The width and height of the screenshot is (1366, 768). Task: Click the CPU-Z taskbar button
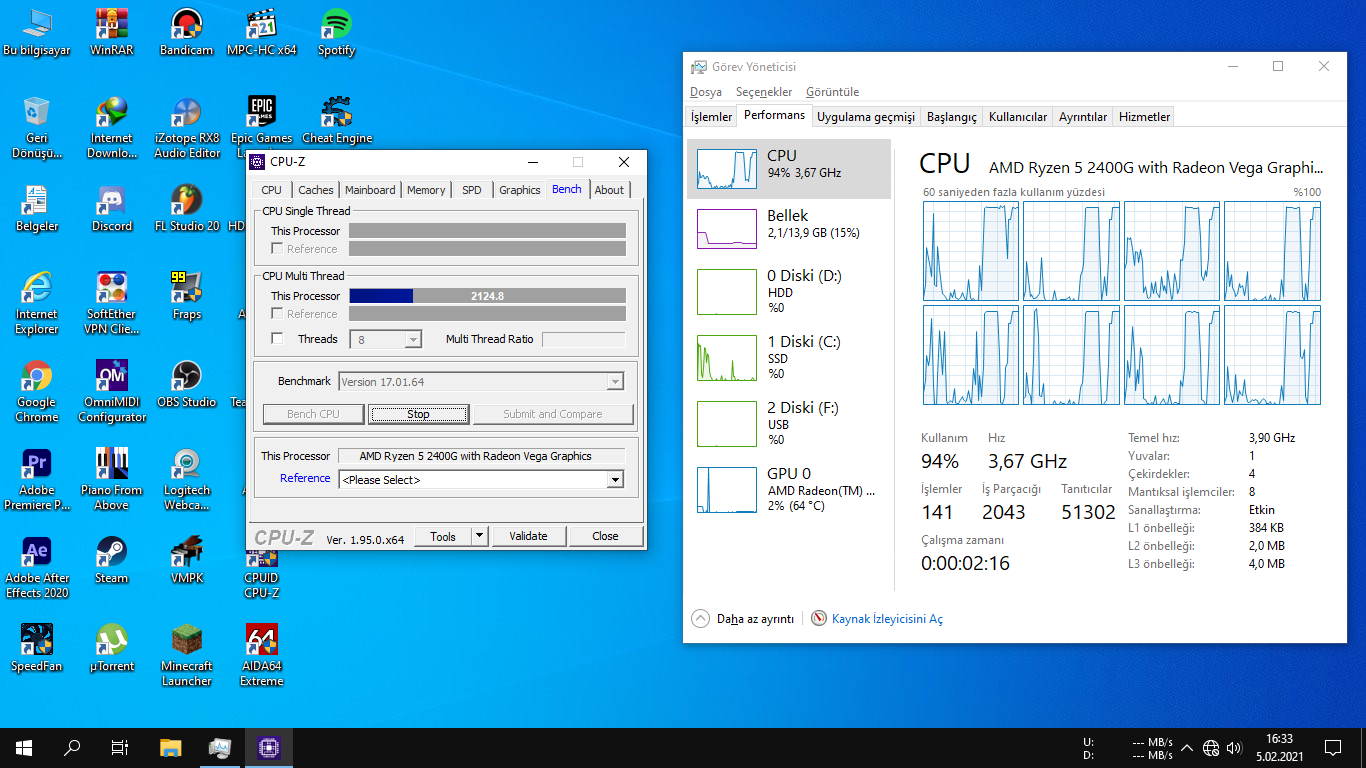(269, 747)
